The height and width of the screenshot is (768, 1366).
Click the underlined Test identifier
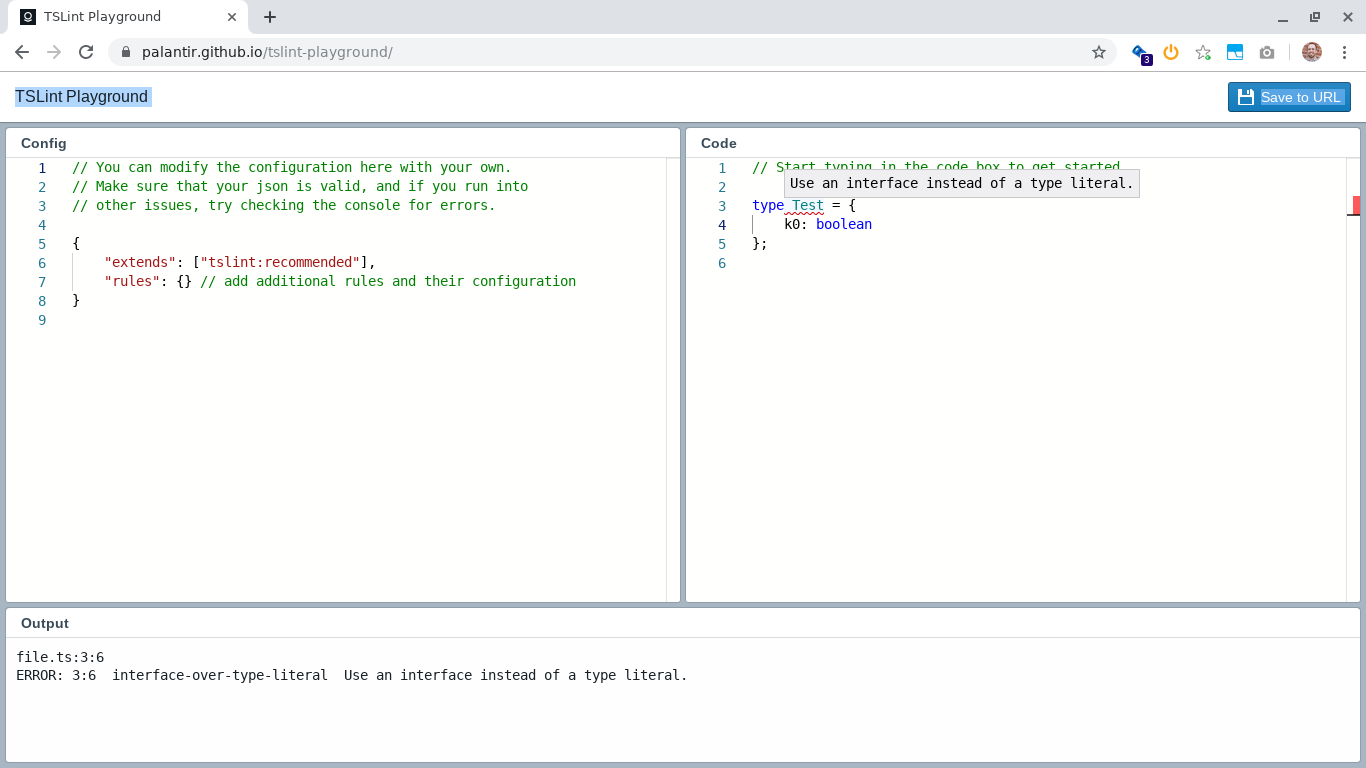806,205
